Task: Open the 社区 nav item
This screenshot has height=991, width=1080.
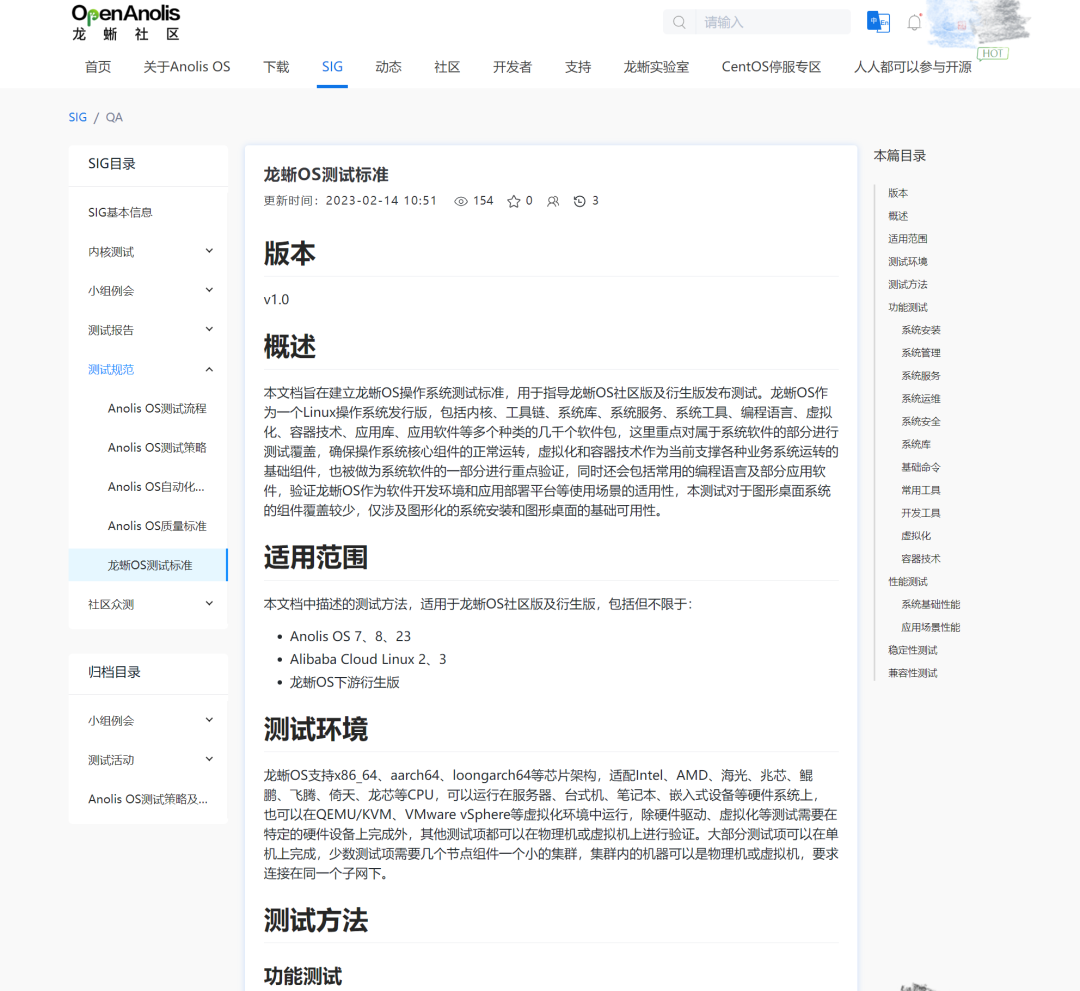Action: pyautogui.click(x=447, y=67)
